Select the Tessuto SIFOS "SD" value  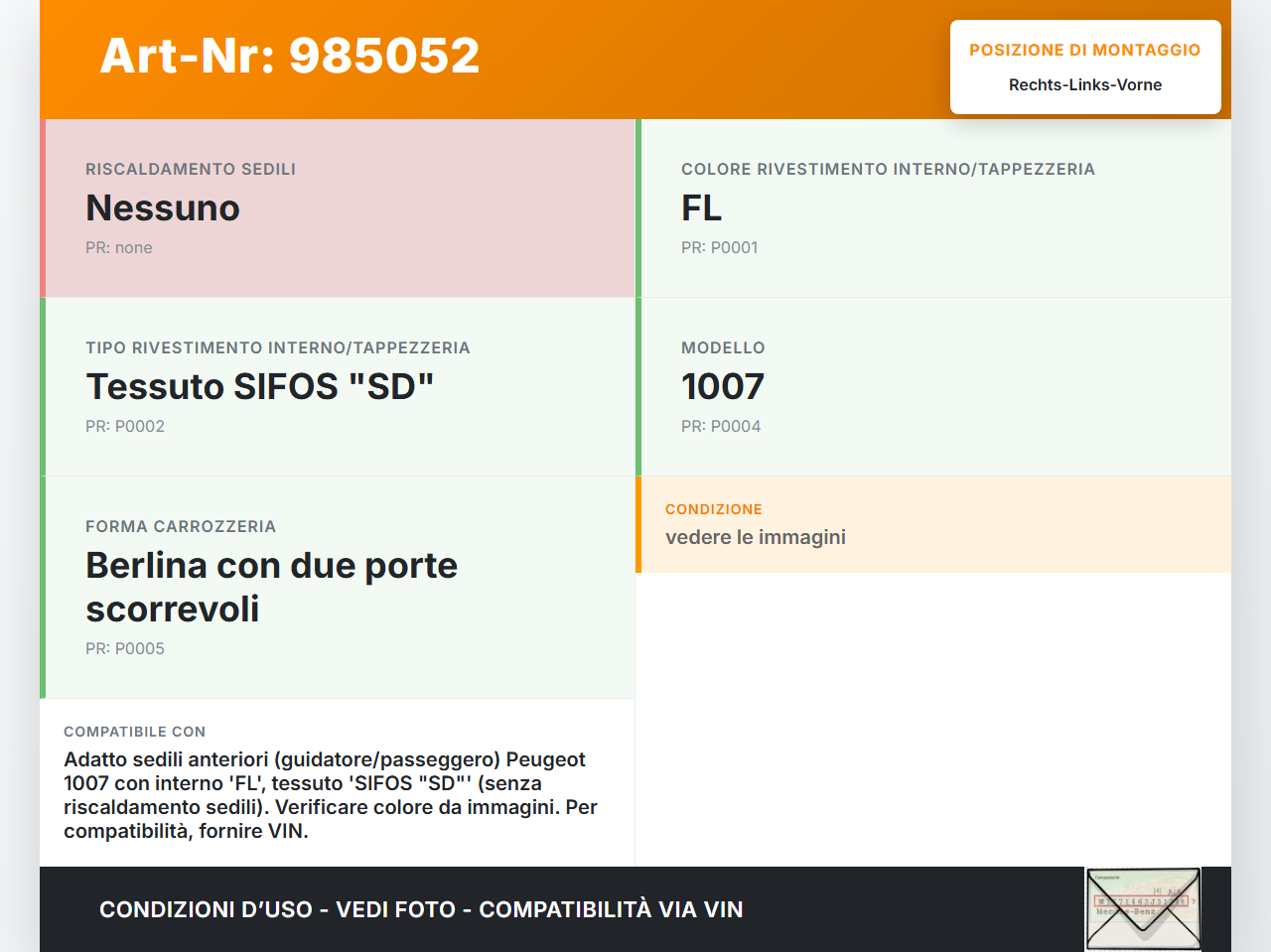click(x=260, y=387)
